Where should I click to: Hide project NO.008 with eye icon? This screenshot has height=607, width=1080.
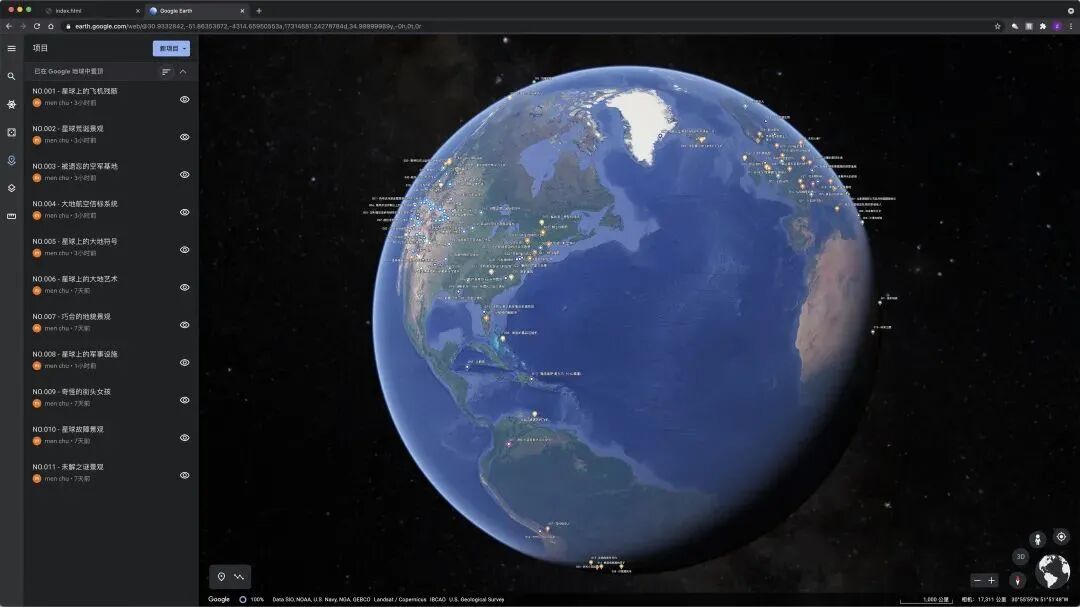[185, 362]
